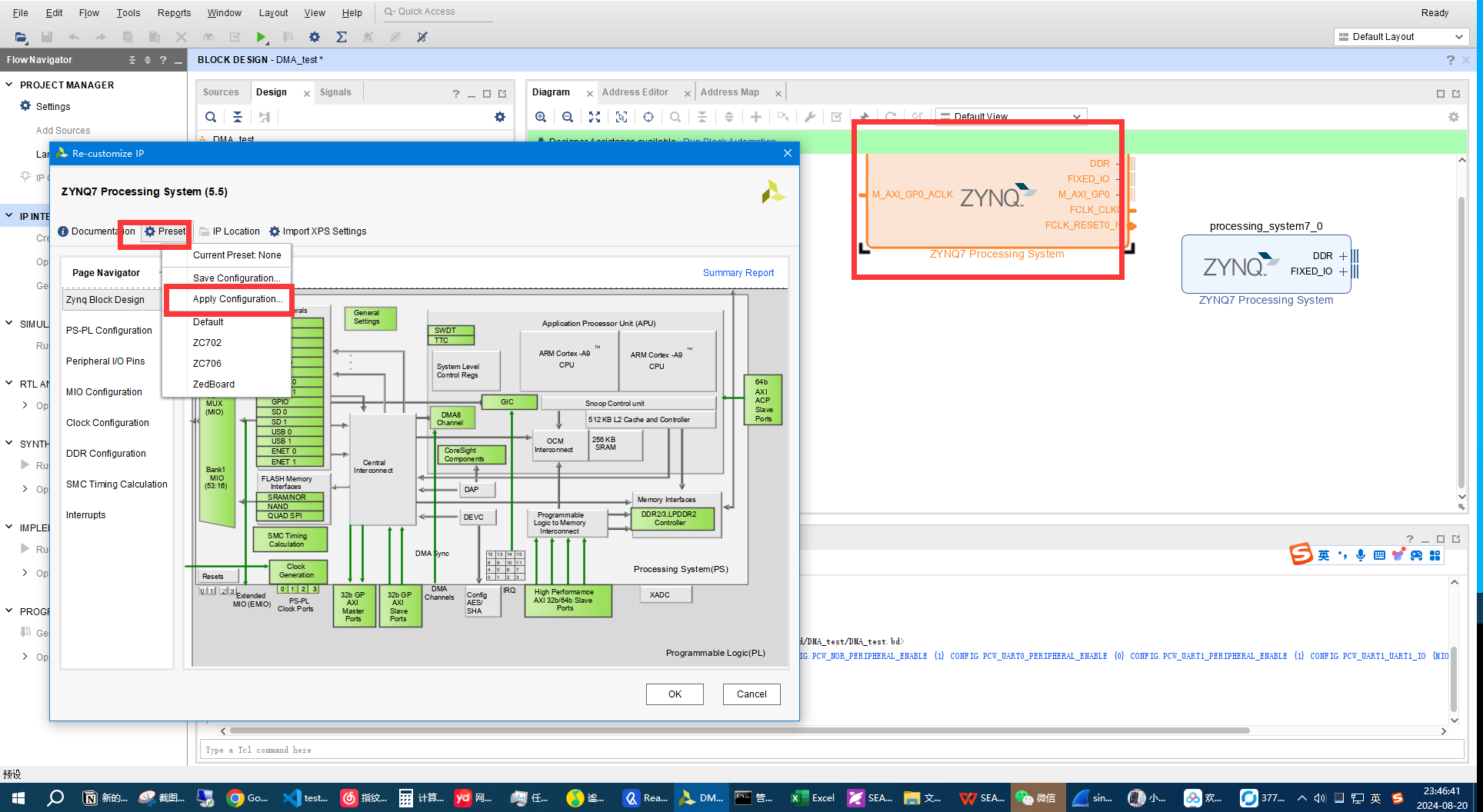
Task: Open Clock Configuration page
Action: click(x=108, y=423)
